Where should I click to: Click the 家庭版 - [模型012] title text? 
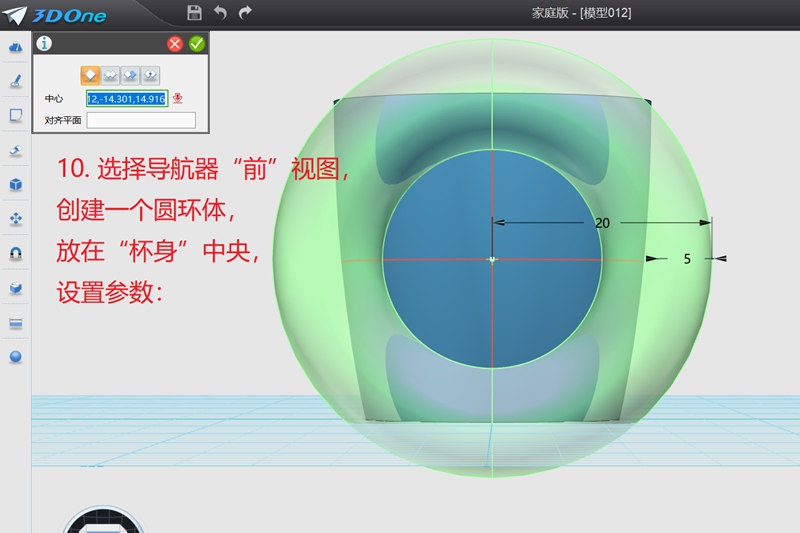click(x=581, y=13)
